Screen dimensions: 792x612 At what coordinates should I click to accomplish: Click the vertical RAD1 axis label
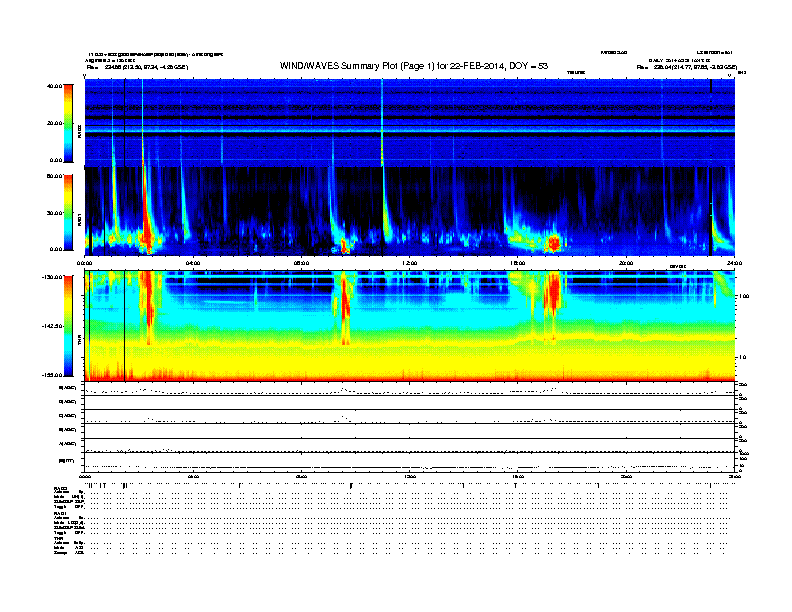79,219
